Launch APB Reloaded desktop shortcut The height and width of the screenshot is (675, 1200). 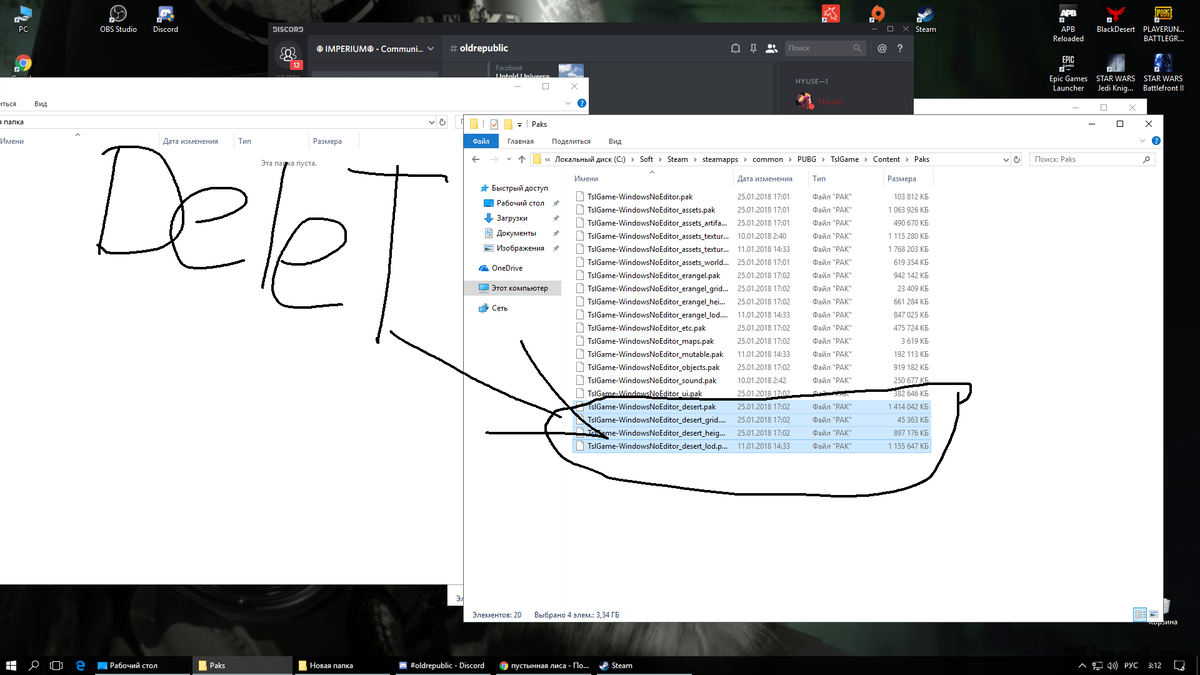pos(1068,24)
